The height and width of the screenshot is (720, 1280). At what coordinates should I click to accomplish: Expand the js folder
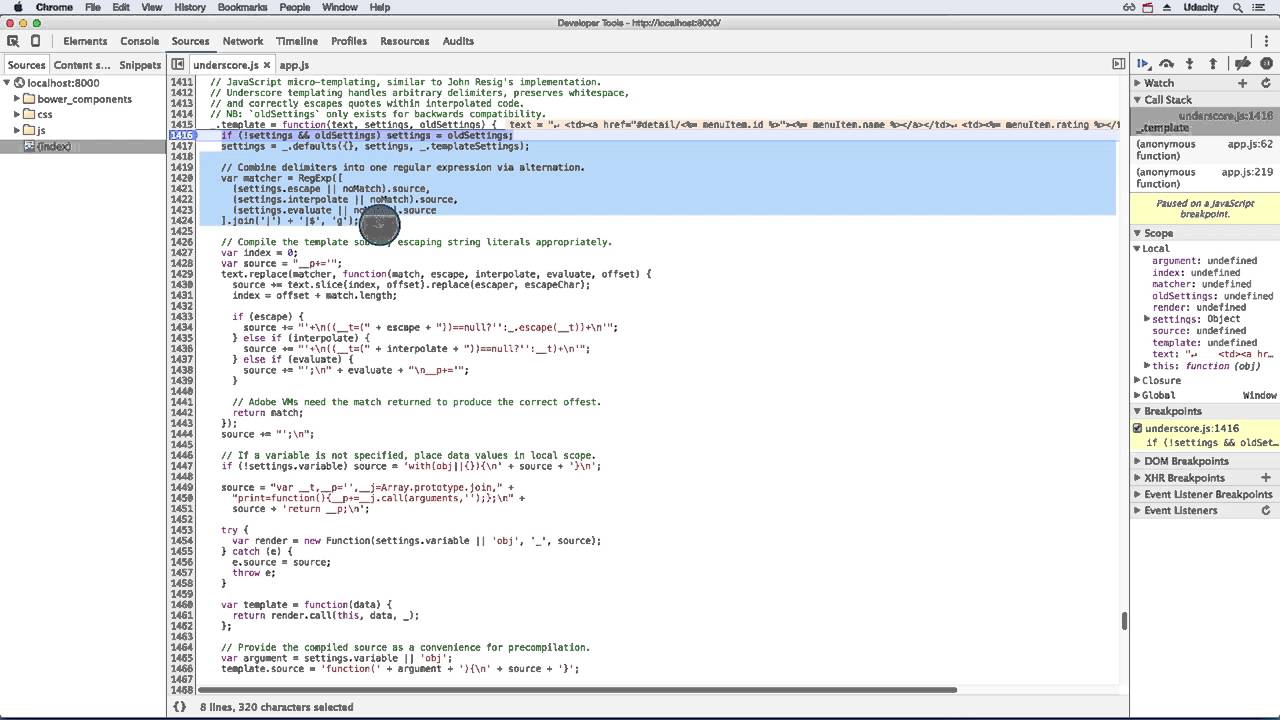[17, 130]
